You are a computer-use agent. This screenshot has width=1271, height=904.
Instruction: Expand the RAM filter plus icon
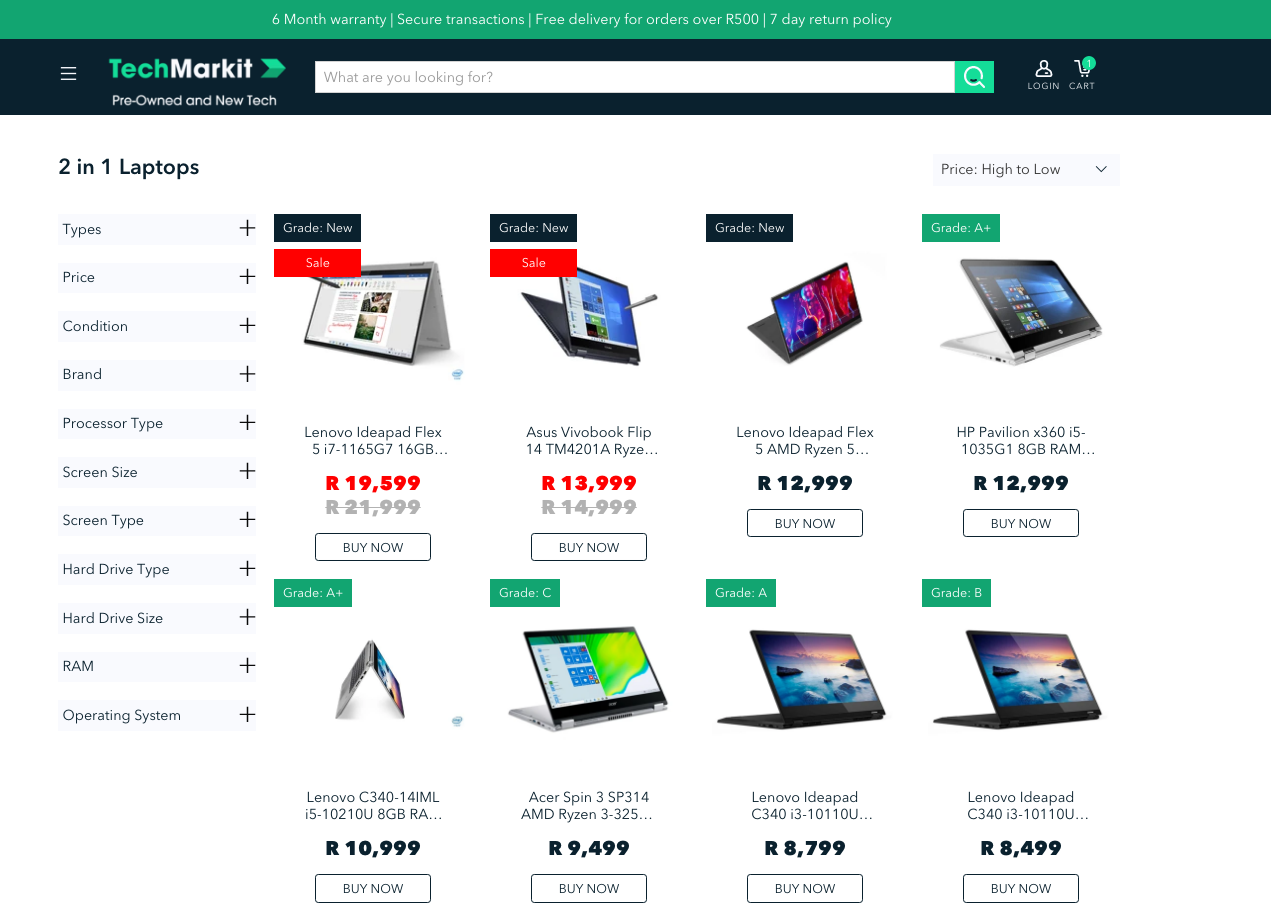[247, 665]
